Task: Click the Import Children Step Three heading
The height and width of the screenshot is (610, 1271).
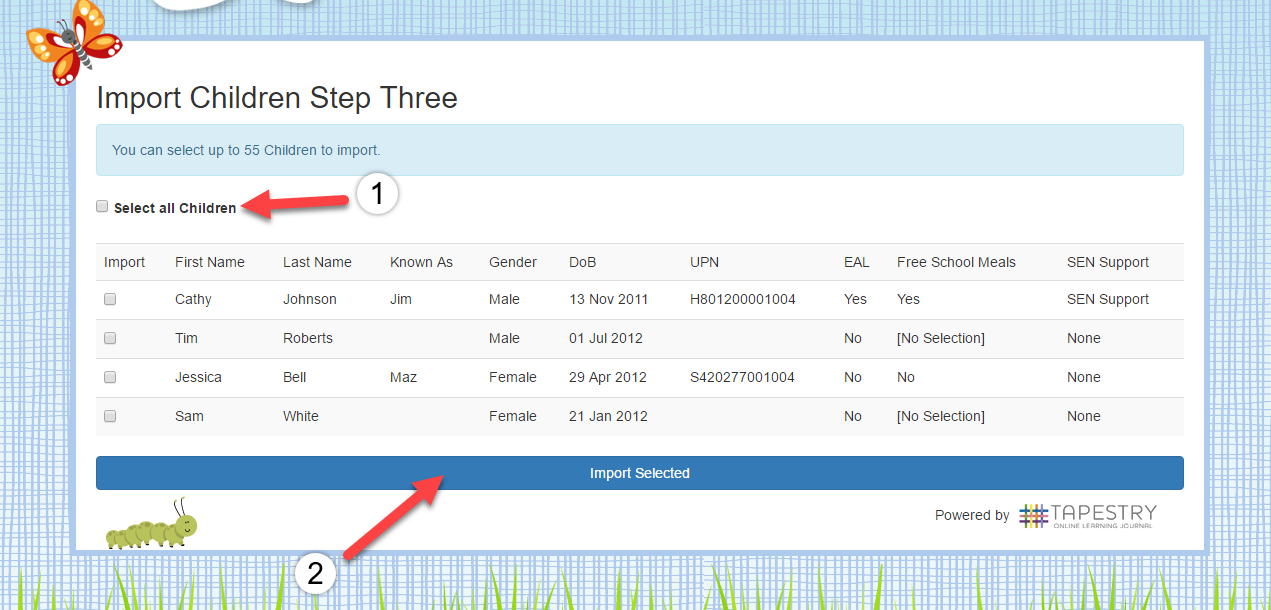Action: click(x=277, y=98)
